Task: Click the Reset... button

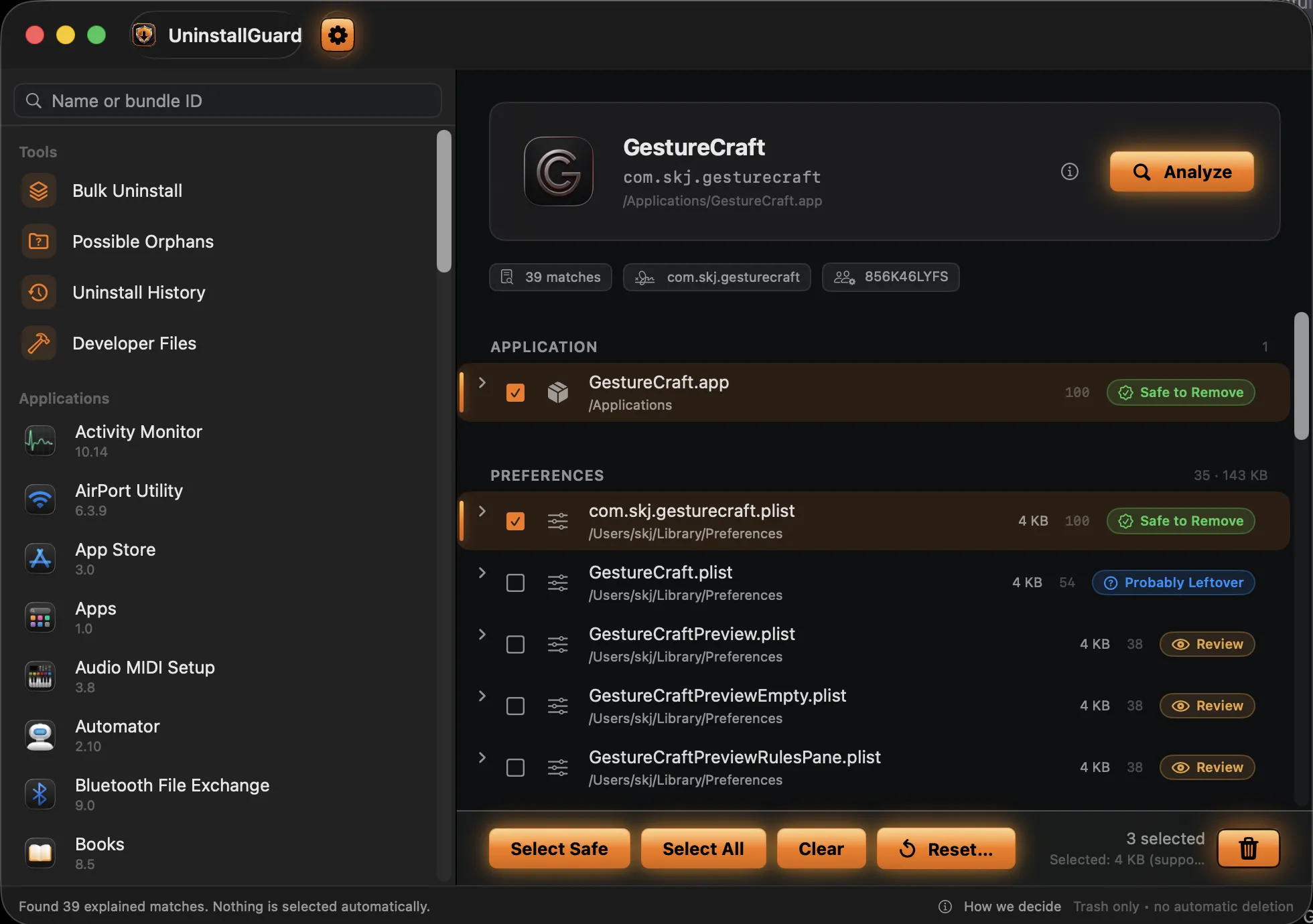Action: (946, 848)
